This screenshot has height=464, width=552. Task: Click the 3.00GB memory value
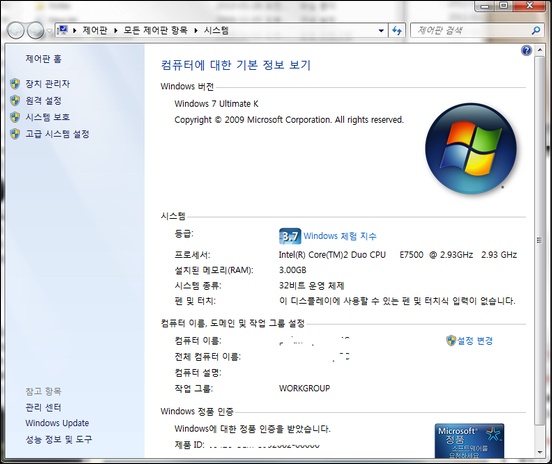coord(293,270)
